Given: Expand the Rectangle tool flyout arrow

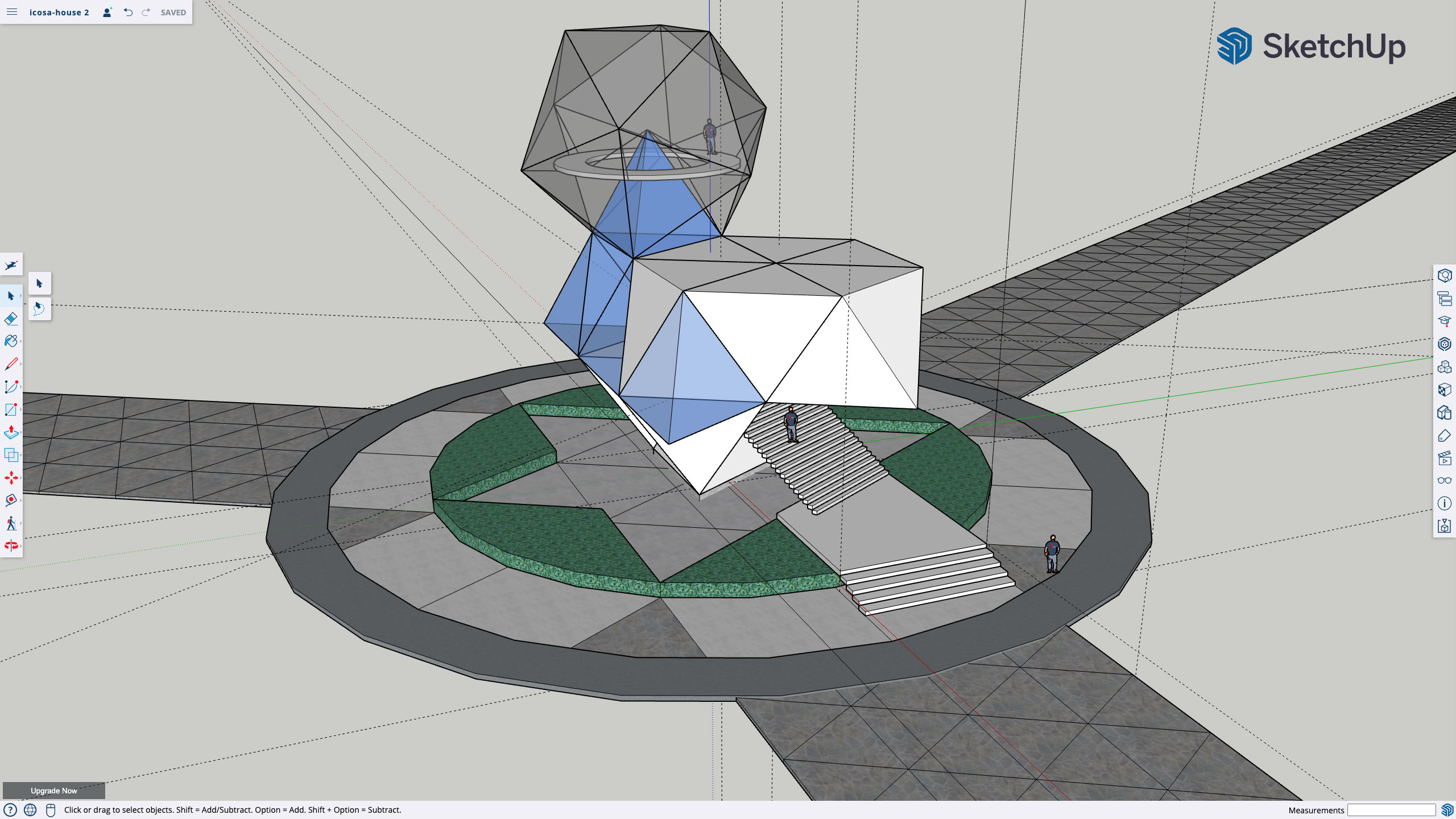Looking at the screenshot, I should (20, 409).
